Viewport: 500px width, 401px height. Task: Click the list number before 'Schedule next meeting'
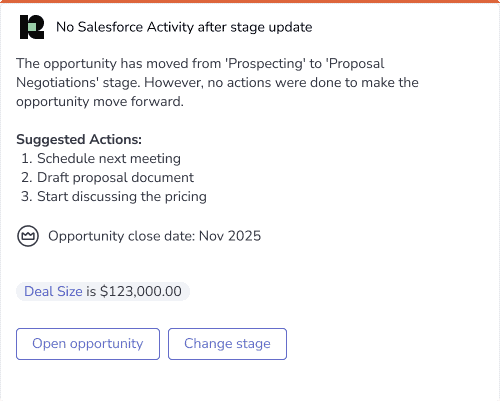(27, 158)
